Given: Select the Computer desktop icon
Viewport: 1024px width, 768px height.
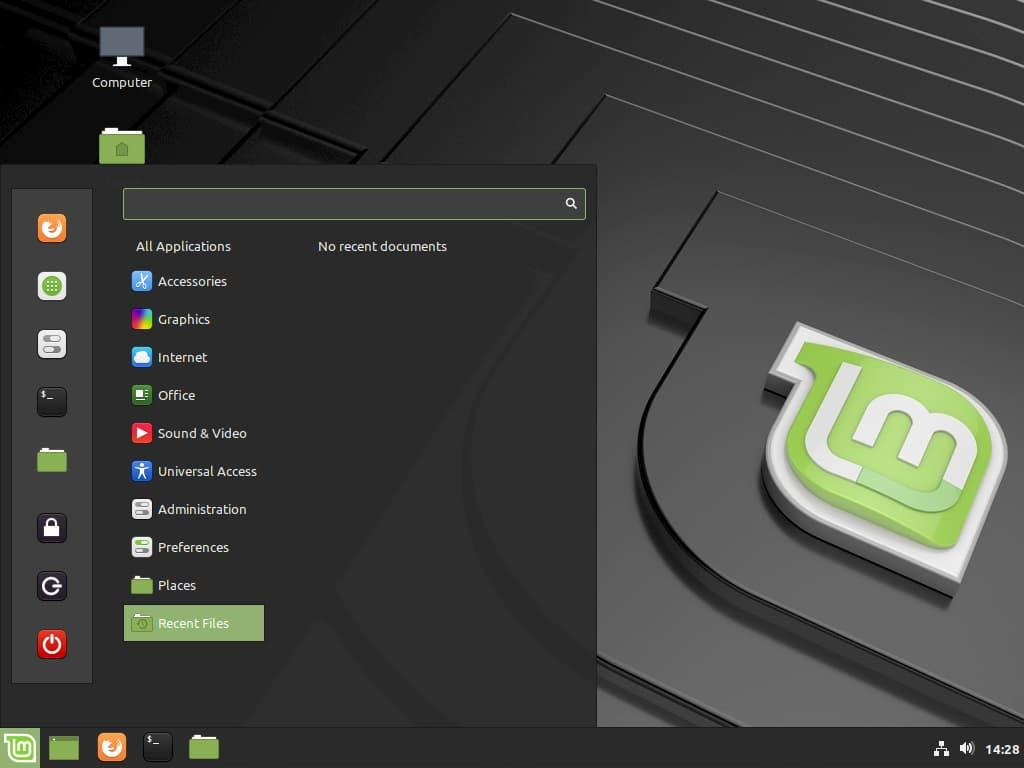Looking at the screenshot, I should [121, 57].
